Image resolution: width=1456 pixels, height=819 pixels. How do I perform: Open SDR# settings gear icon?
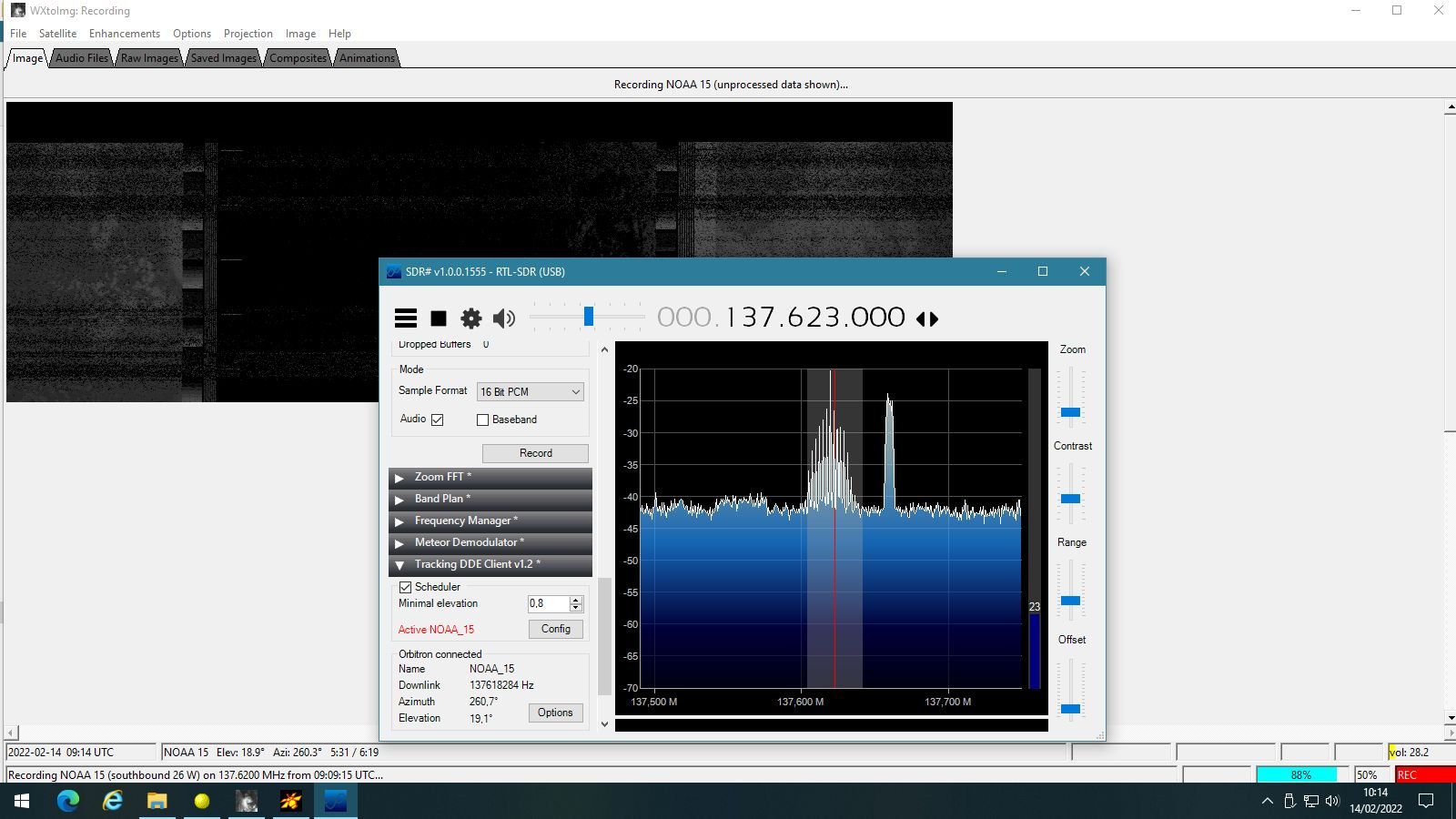pyautogui.click(x=471, y=318)
